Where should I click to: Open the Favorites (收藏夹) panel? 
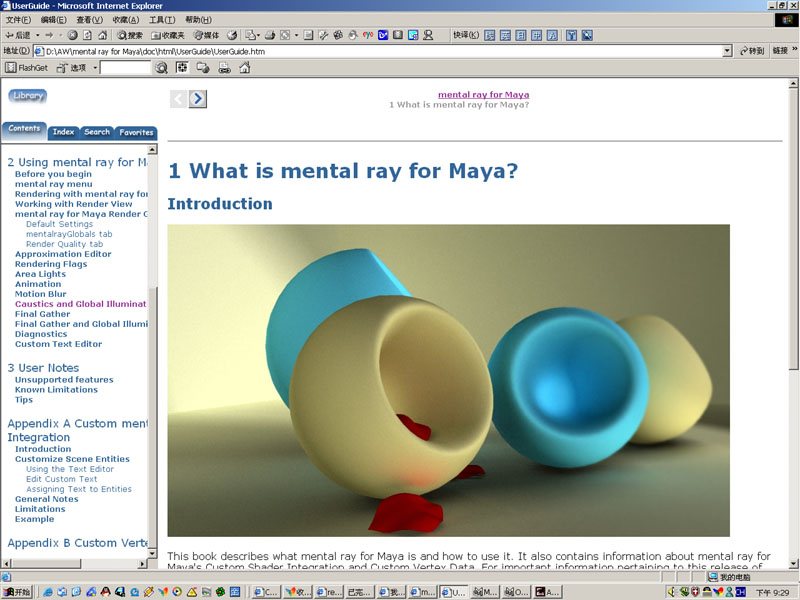[168, 35]
